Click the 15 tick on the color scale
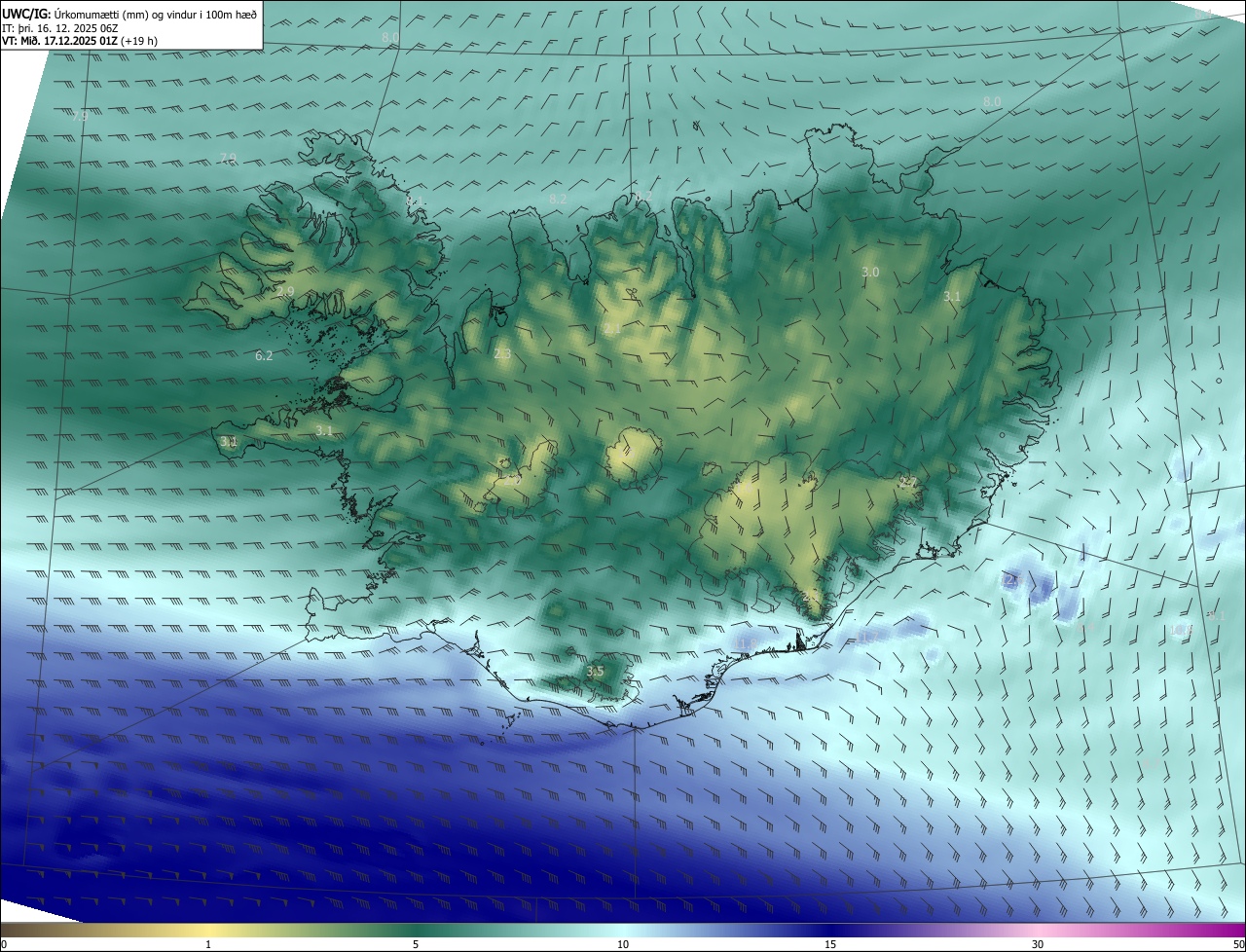Image resolution: width=1246 pixels, height=952 pixels. [830, 944]
